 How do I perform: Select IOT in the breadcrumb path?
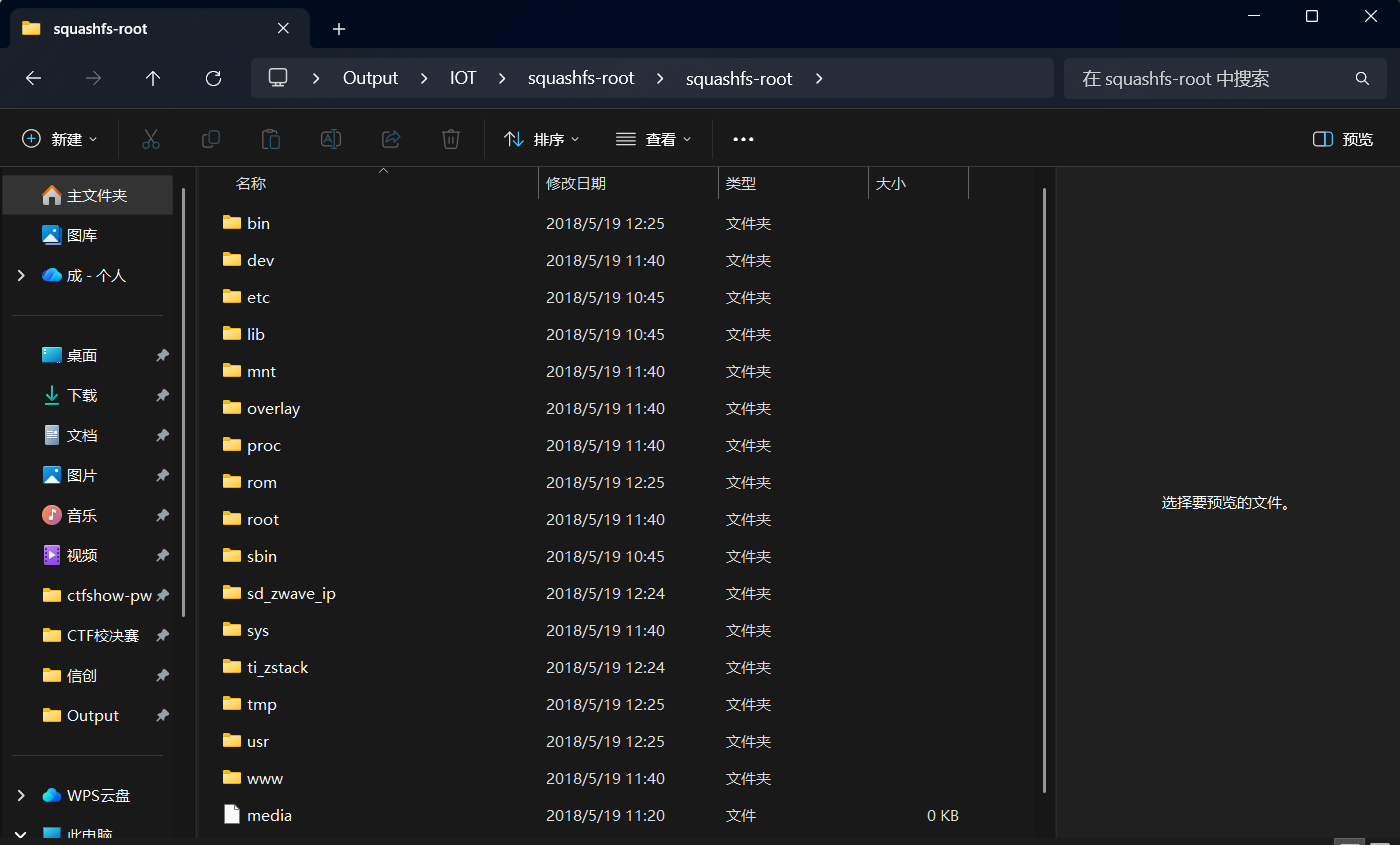click(x=463, y=78)
